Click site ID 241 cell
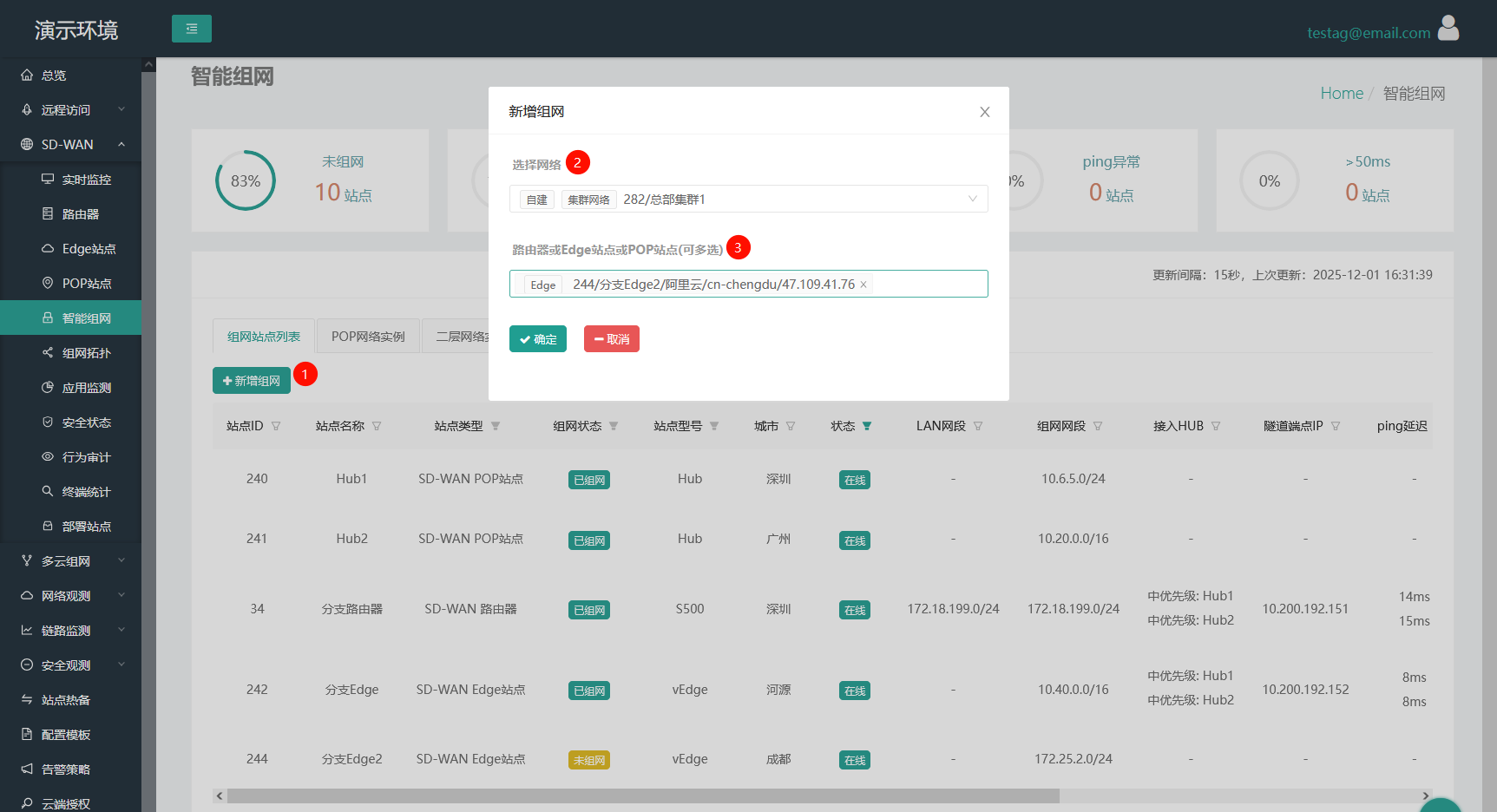The height and width of the screenshot is (812, 1497). pyautogui.click(x=257, y=539)
